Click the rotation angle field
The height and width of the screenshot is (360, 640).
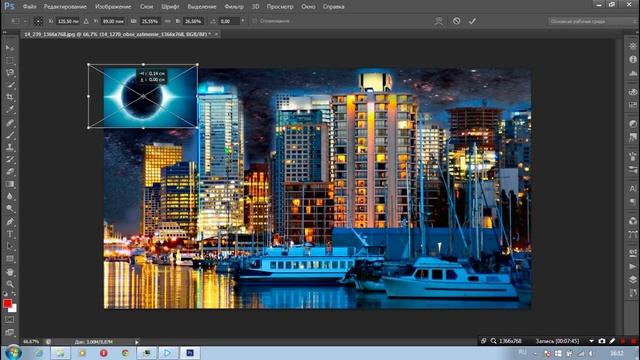coord(229,21)
